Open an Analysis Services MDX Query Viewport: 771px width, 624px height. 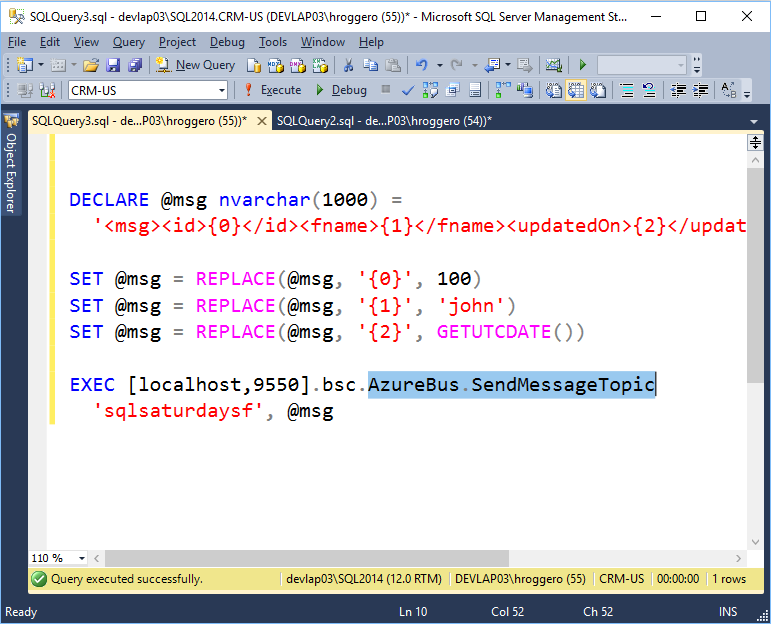[x=276, y=65]
